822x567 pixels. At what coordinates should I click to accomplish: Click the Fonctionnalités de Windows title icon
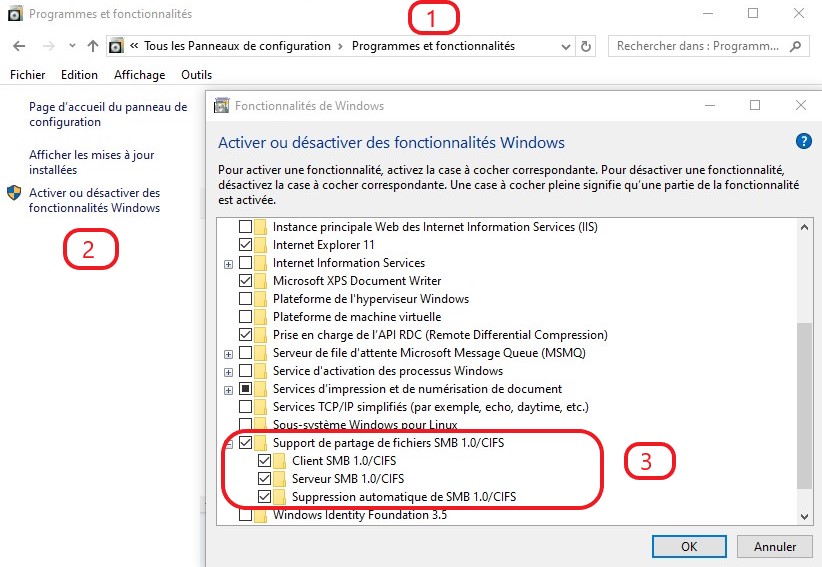tap(222, 105)
